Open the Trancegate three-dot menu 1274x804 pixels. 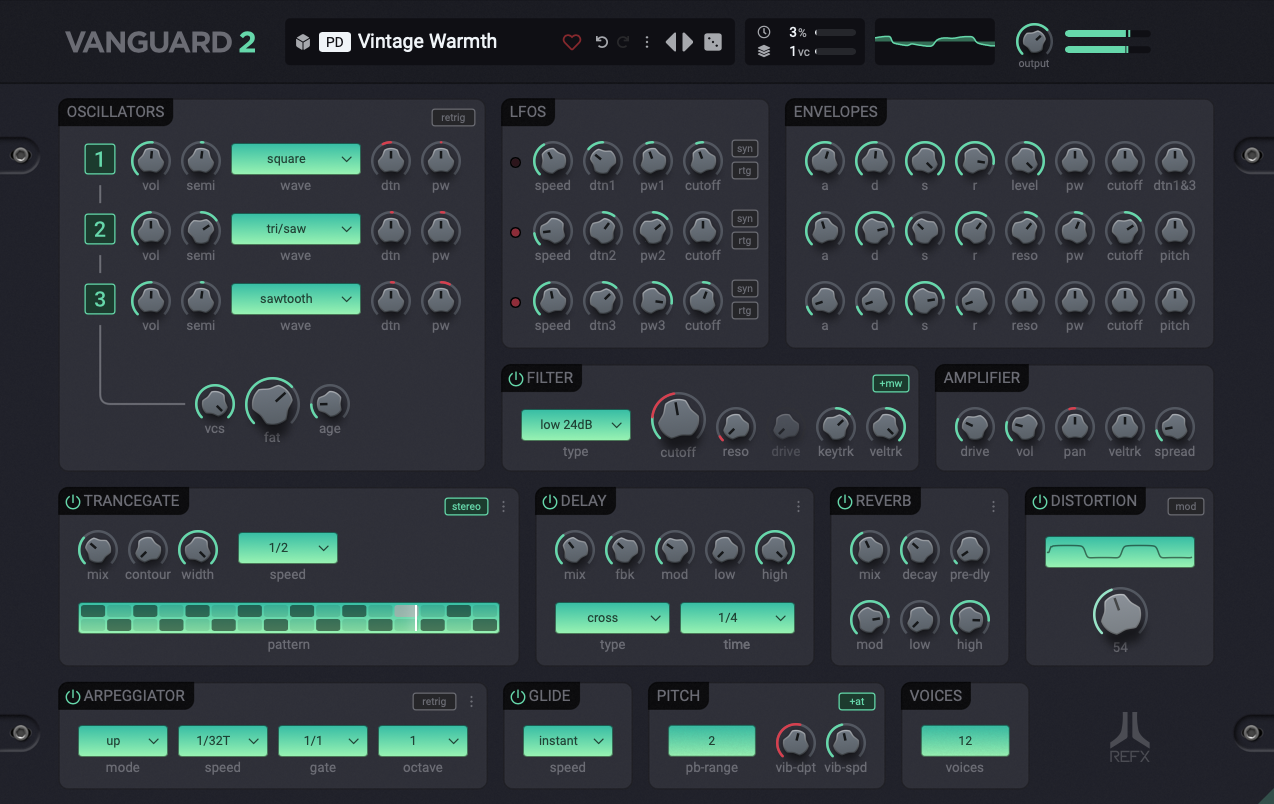point(504,507)
